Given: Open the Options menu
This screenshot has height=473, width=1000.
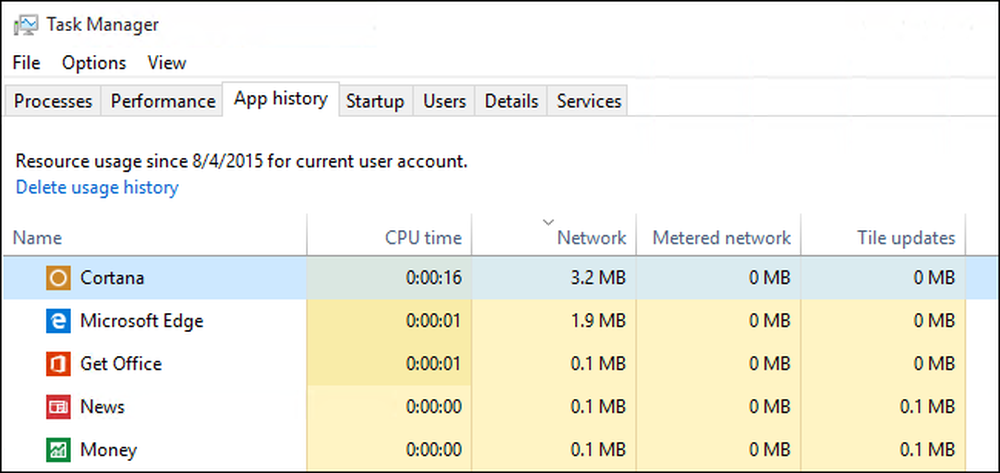Looking at the screenshot, I should click(x=94, y=63).
